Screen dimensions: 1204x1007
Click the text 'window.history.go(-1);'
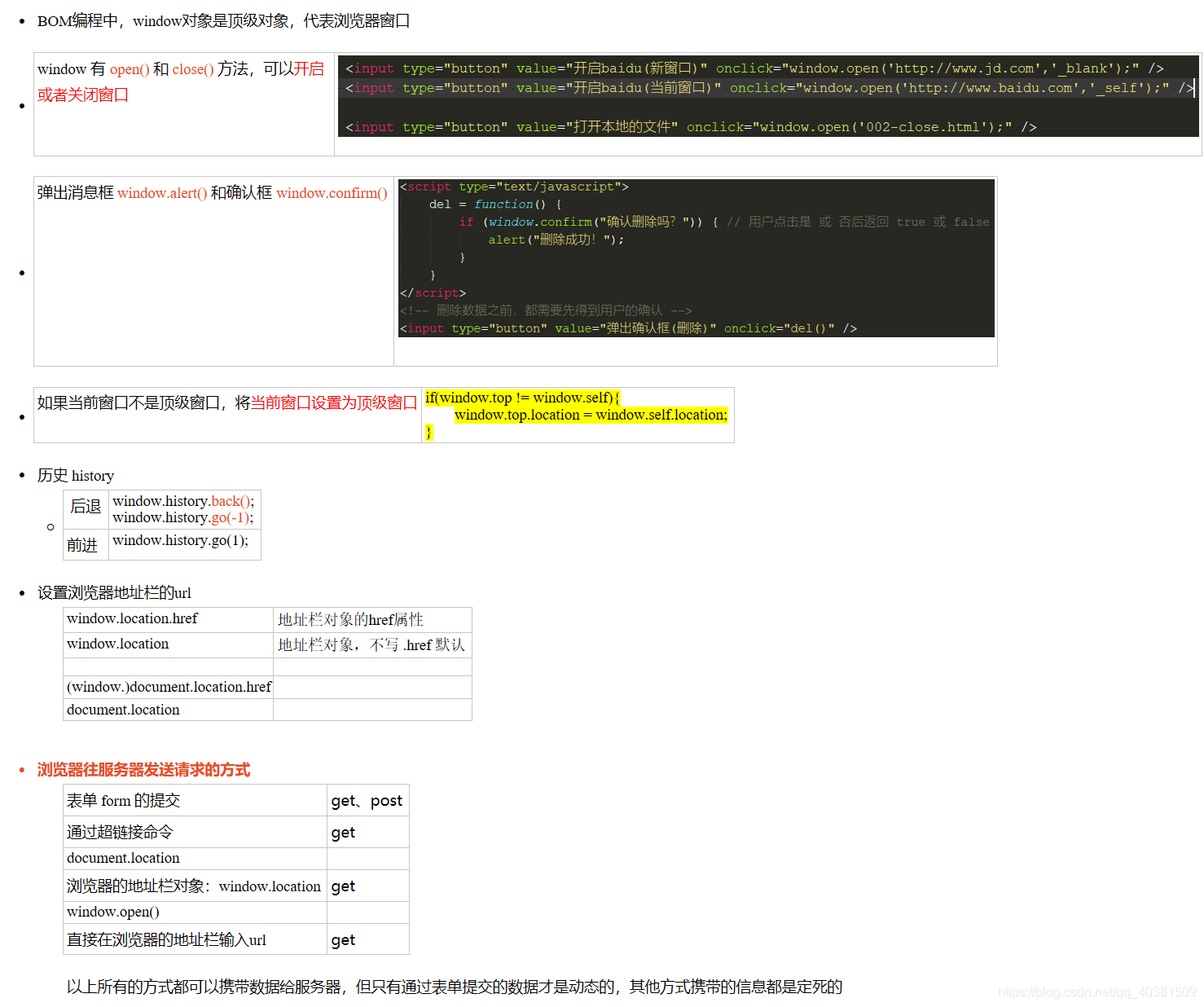pyautogui.click(x=183, y=517)
